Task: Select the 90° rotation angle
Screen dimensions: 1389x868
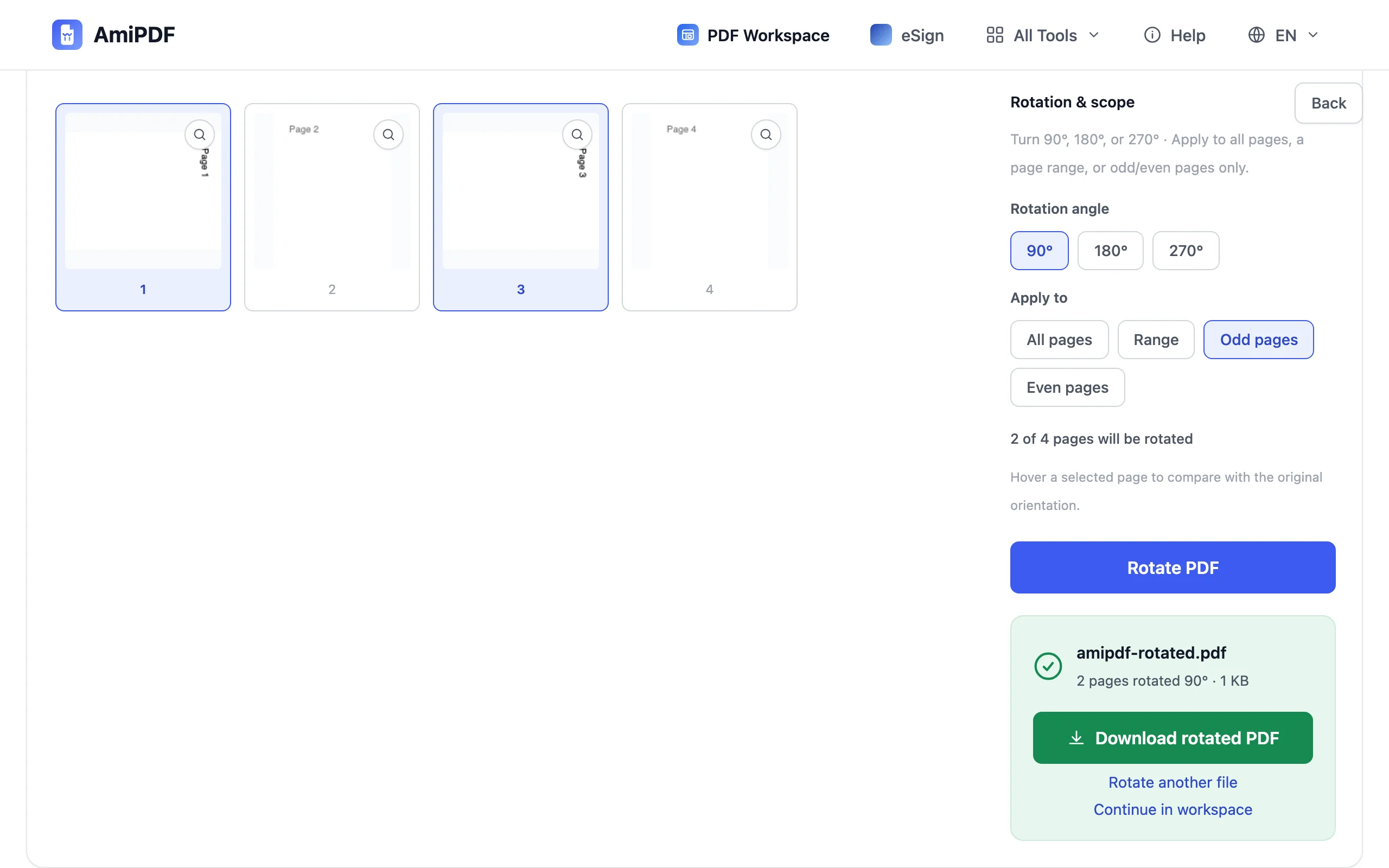Action: click(1040, 251)
